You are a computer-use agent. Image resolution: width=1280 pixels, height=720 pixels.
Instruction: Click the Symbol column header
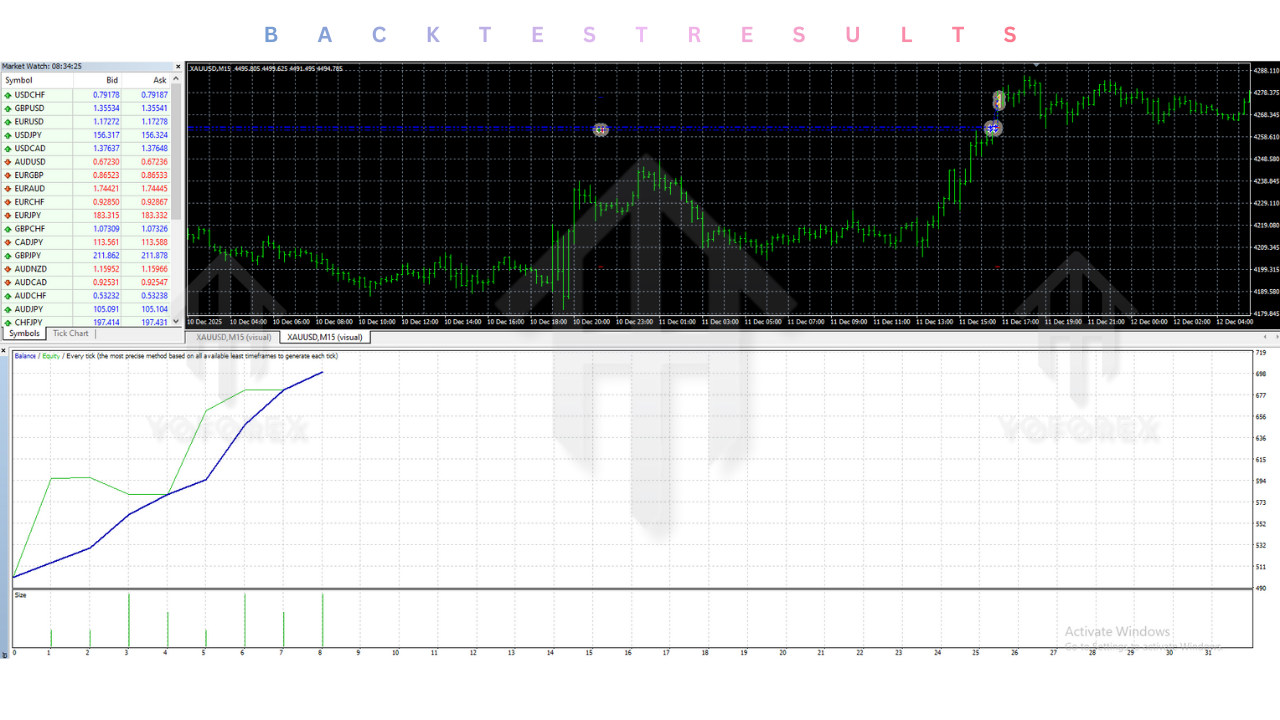[x=19, y=80]
